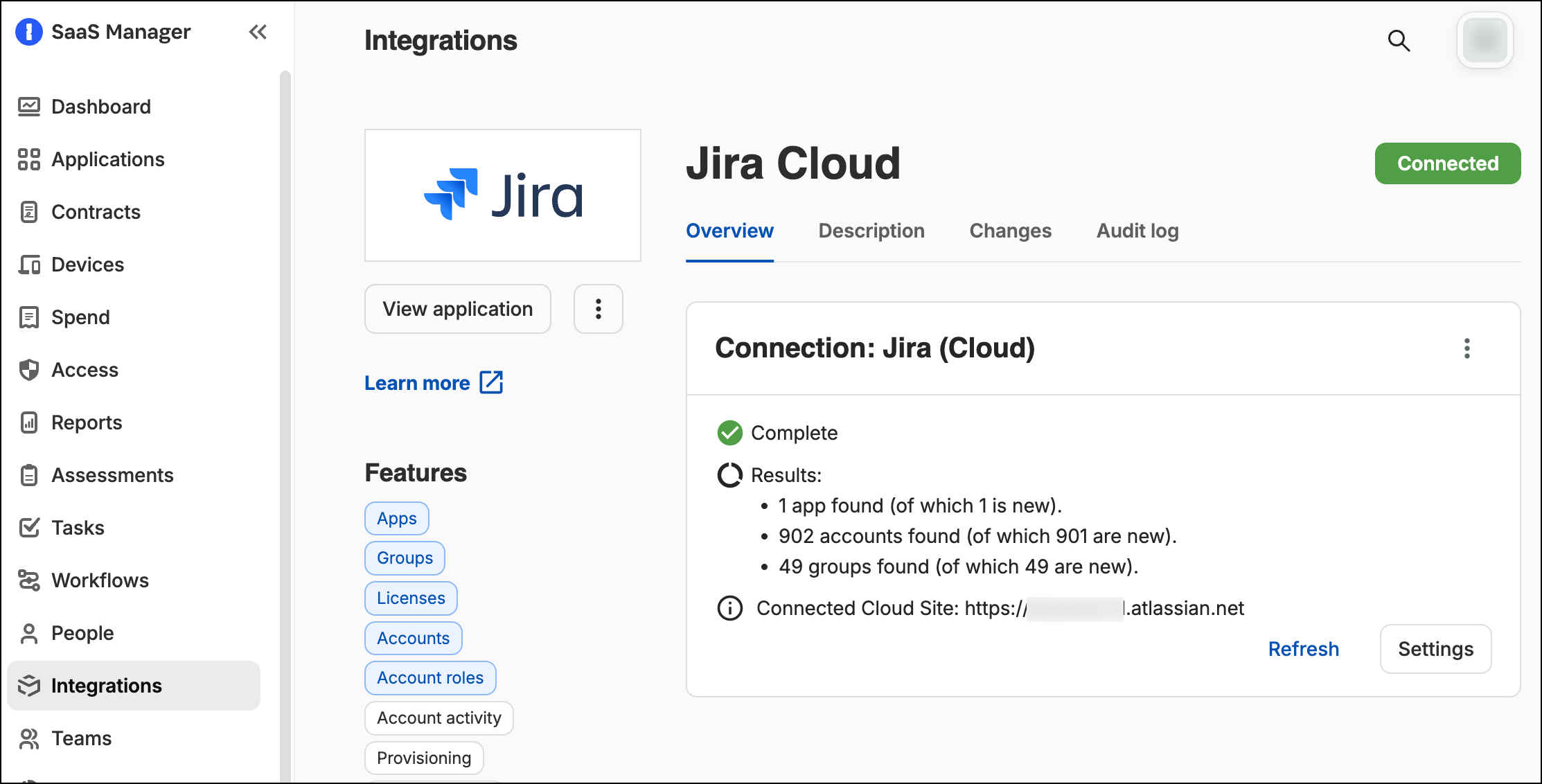Select the Groups feature tag
1542x784 pixels.
[405, 558]
